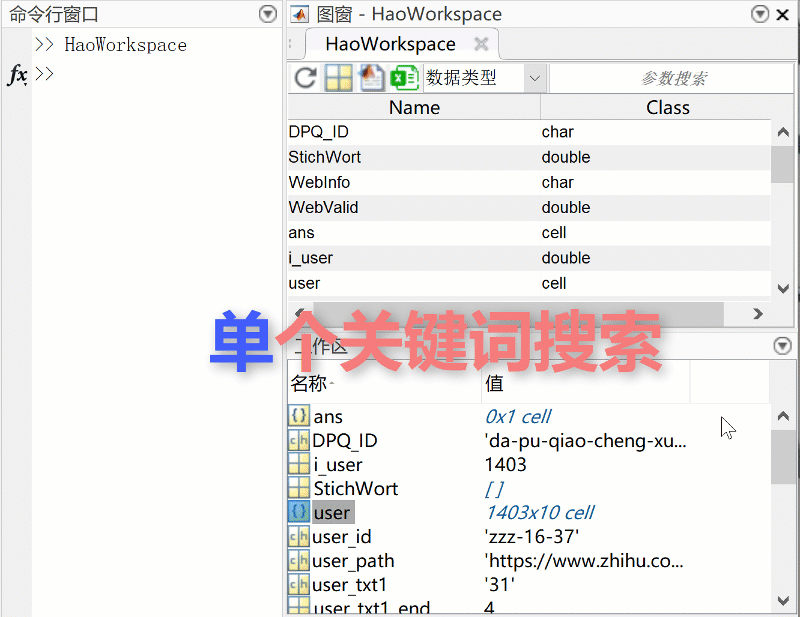800x617 pixels.
Task: Select the StichWort variable in workspace
Action: [356, 488]
